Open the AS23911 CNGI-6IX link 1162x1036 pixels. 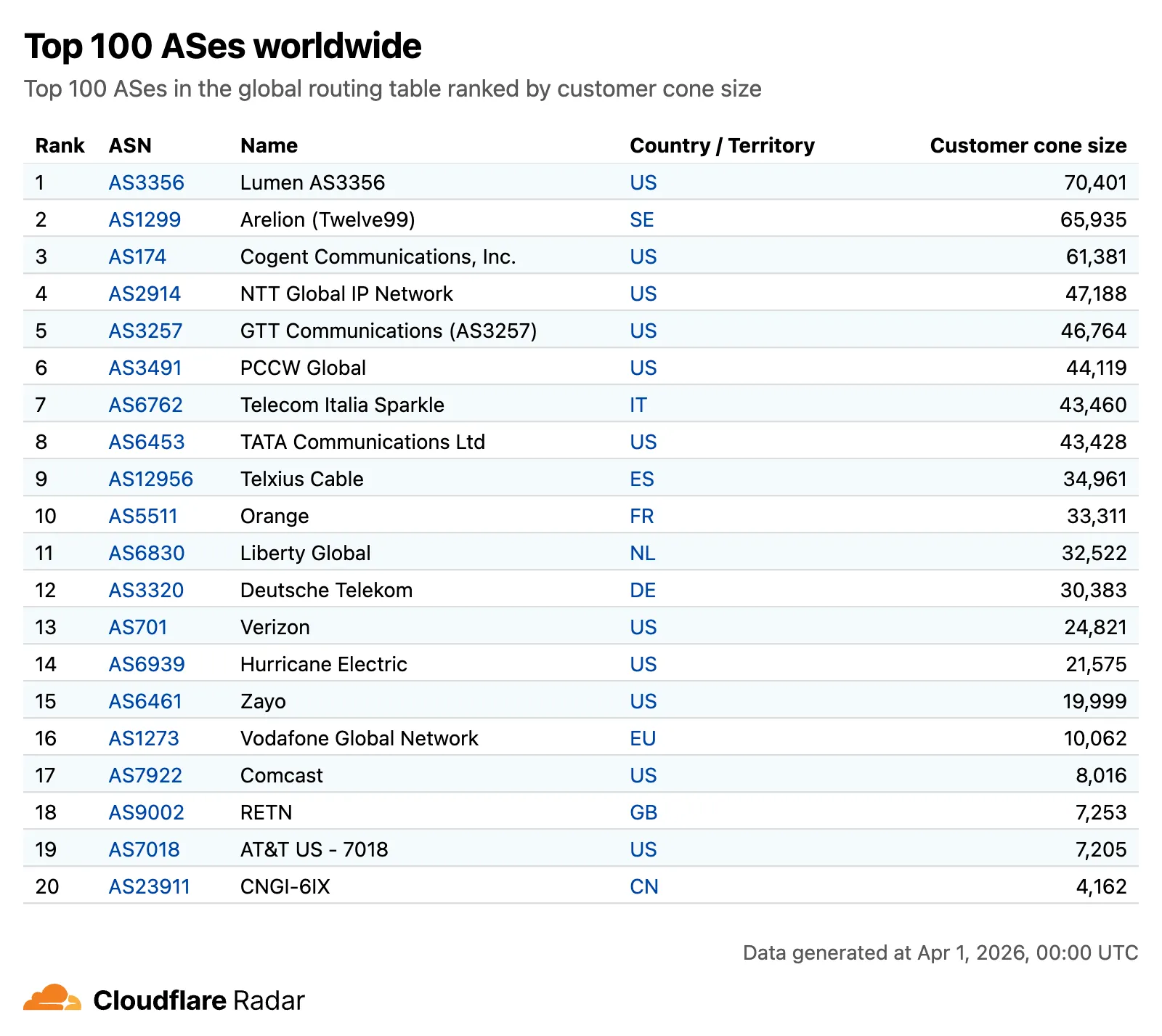[149, 886]
